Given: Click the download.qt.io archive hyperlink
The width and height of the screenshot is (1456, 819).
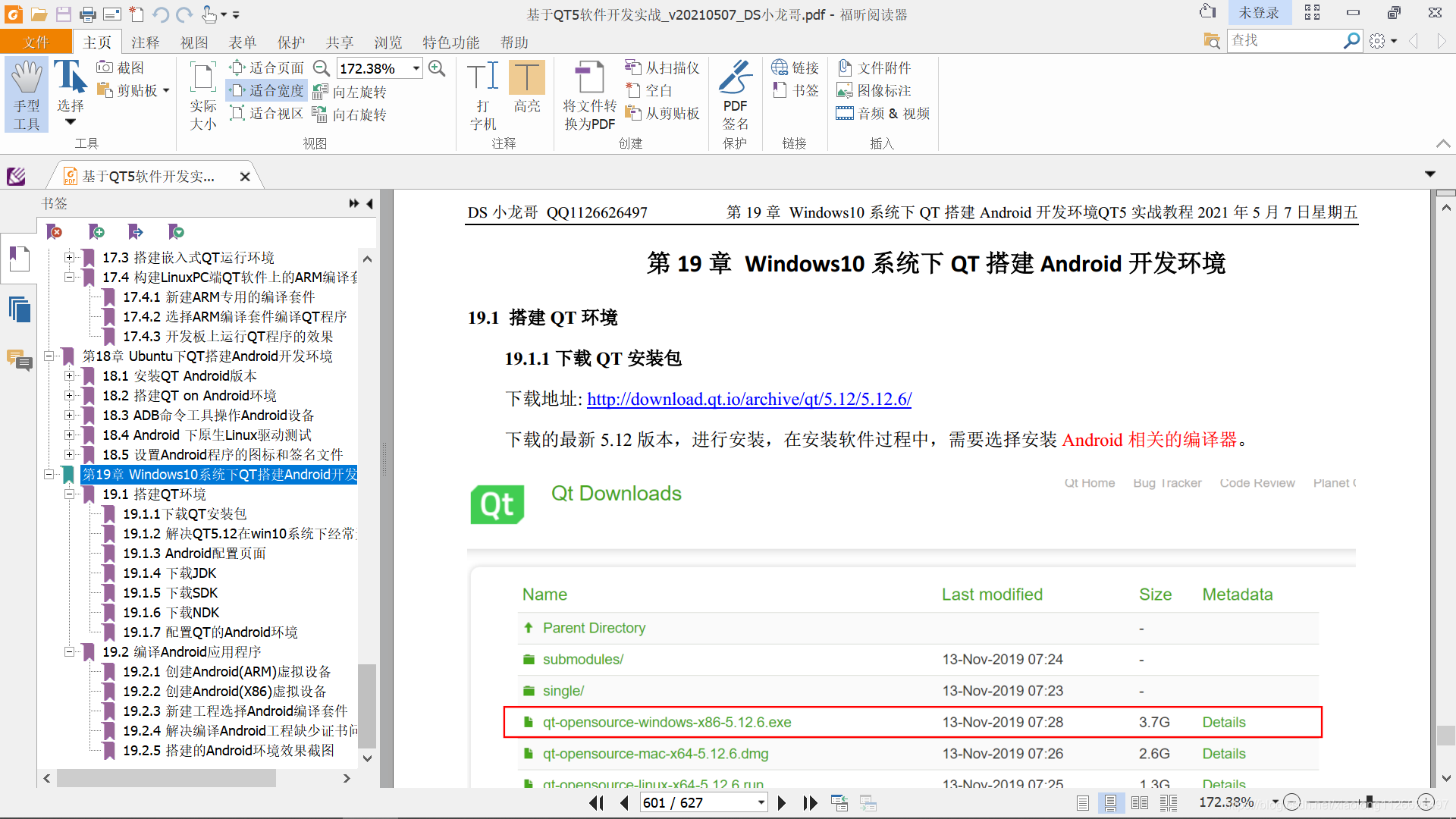Looking at the screenshot, I should (x=748, y=399).
